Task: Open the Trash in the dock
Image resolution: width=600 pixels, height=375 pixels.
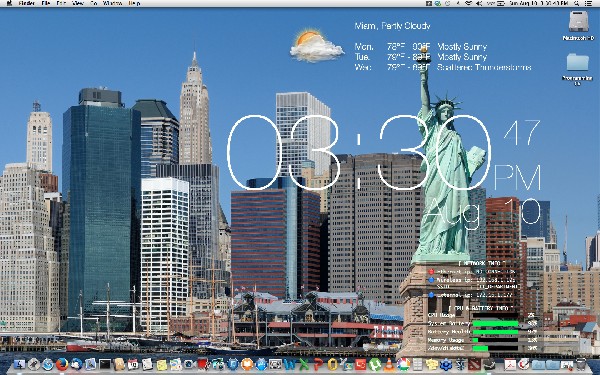Action: point(581,364)
